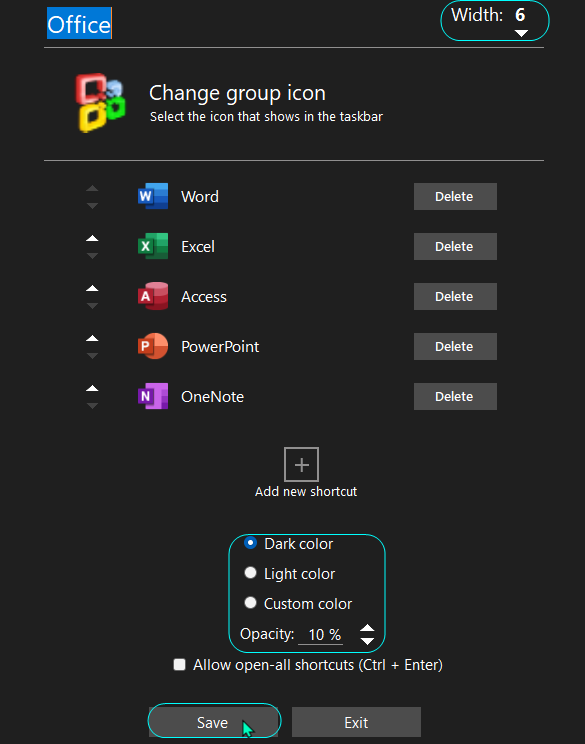Delete the PowerPoint shortcut

click(455, 346)
